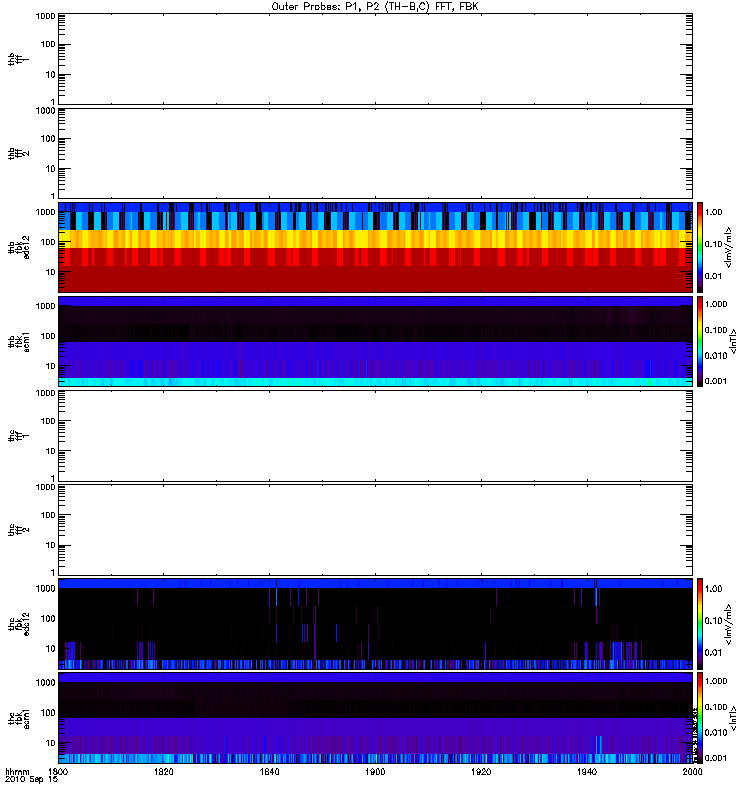This screenshot has height=800, width=750.
Task: Click the '1000' y-tick of top thb fff 1 panel
Action: coord(45,16)
